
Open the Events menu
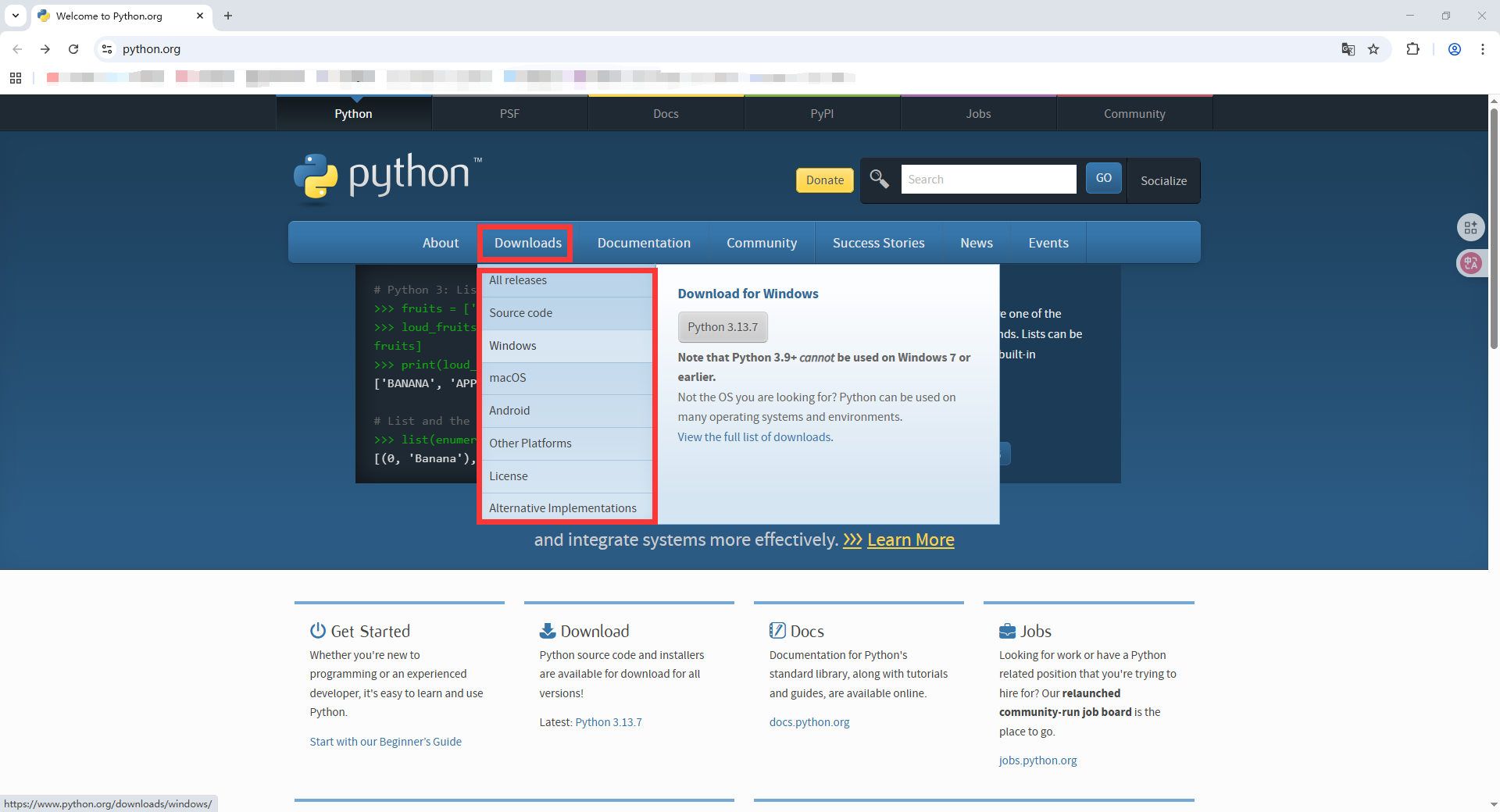coord(1048,243)
